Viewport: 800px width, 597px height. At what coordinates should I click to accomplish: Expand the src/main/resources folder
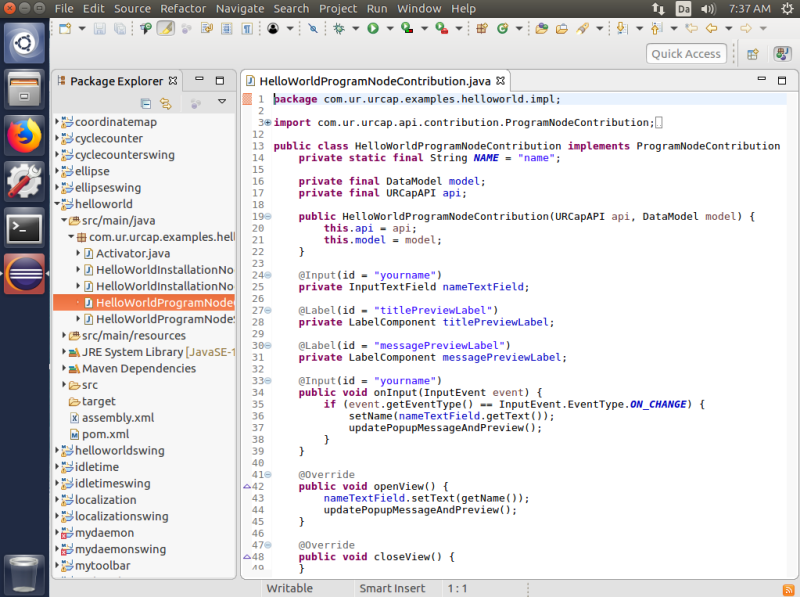tap(64, 335)
